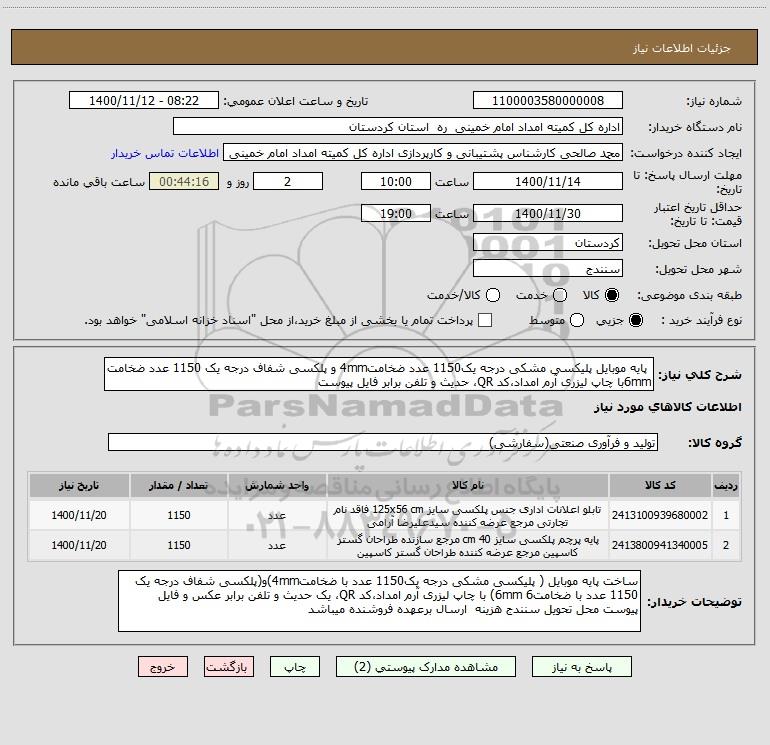Click the تعداد / مقدار column header
The width and height of the screenshot is (770, 745).
179,485
